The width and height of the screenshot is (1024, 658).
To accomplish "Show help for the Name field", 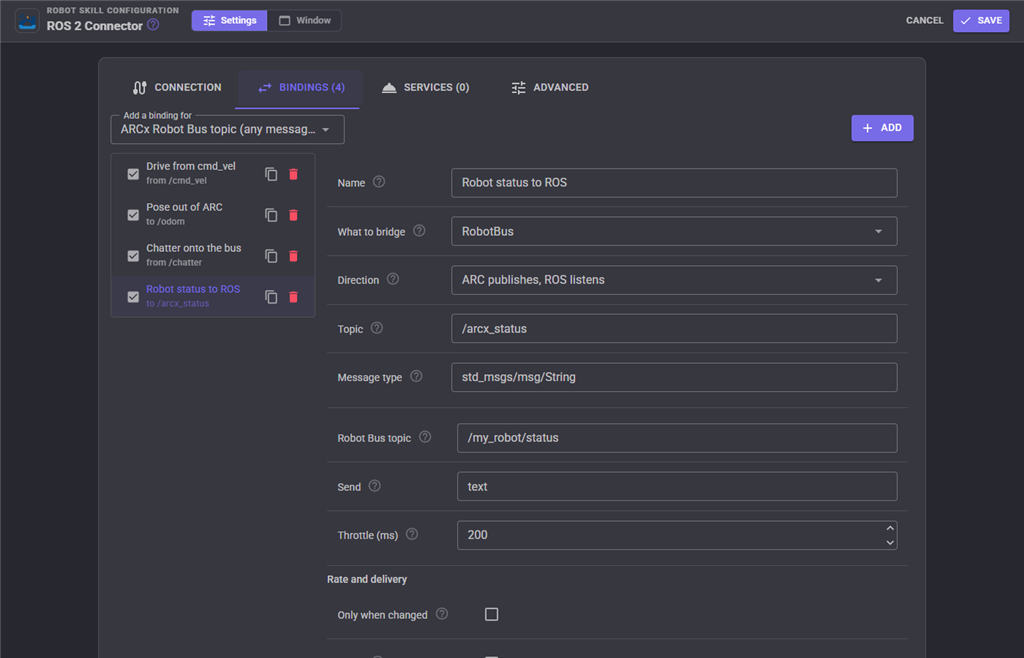I will pos(379,182).
